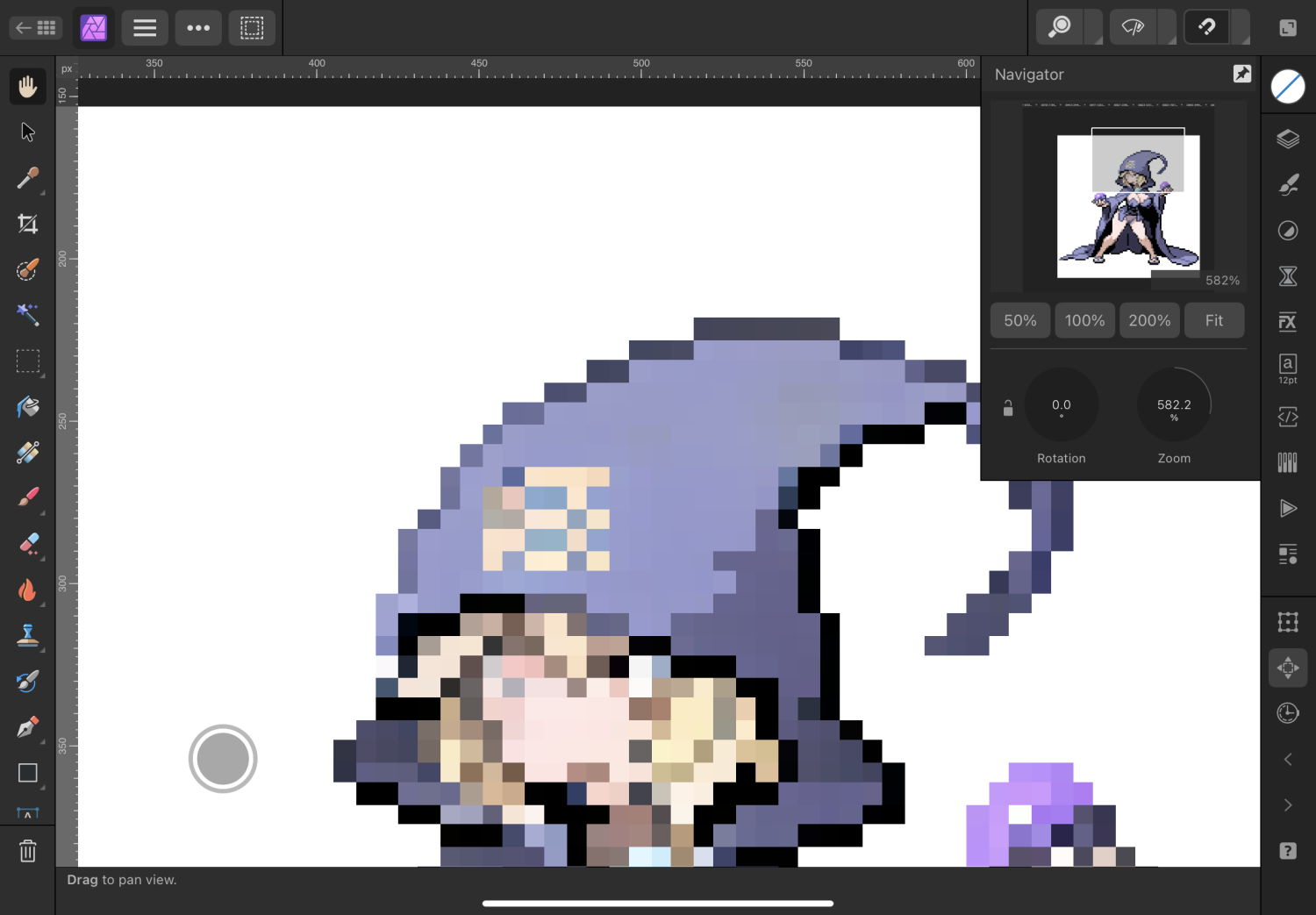Expand options beside the snapping magnet
This screenshot has height=915, width=1316.
pos(1241,28)
